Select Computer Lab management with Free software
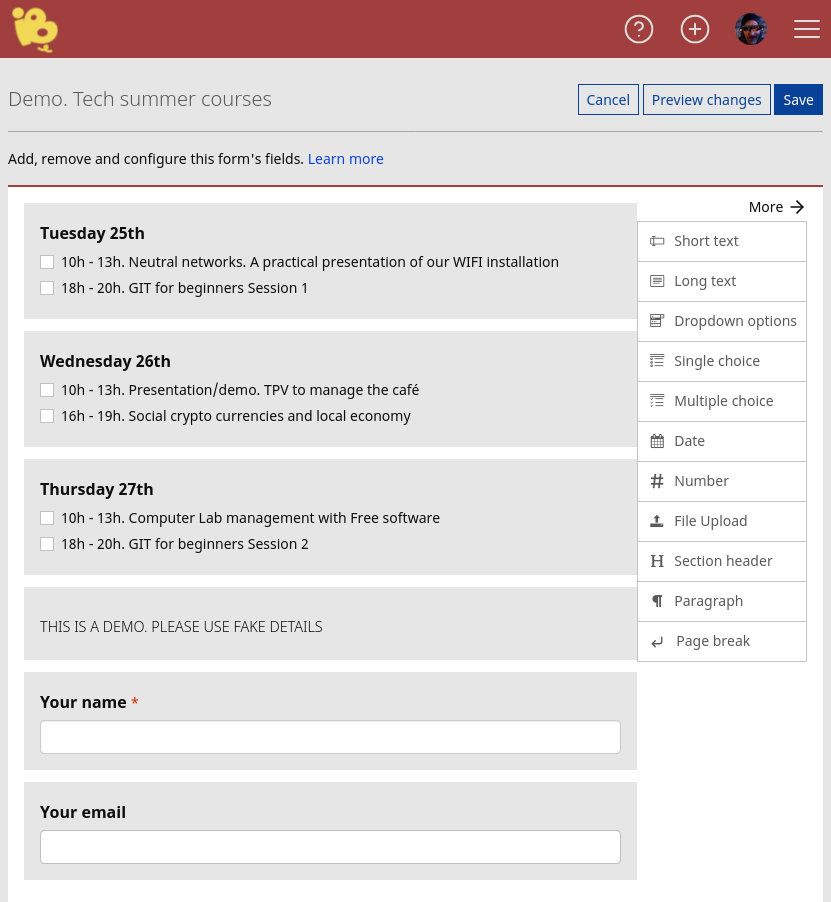 47,518
